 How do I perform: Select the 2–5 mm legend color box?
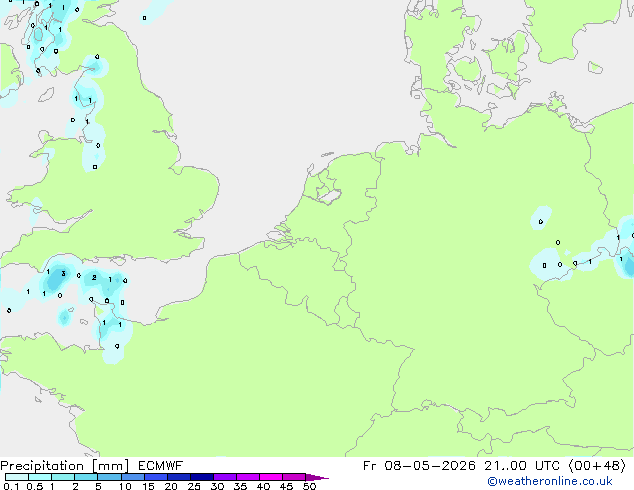coord(86,477)
